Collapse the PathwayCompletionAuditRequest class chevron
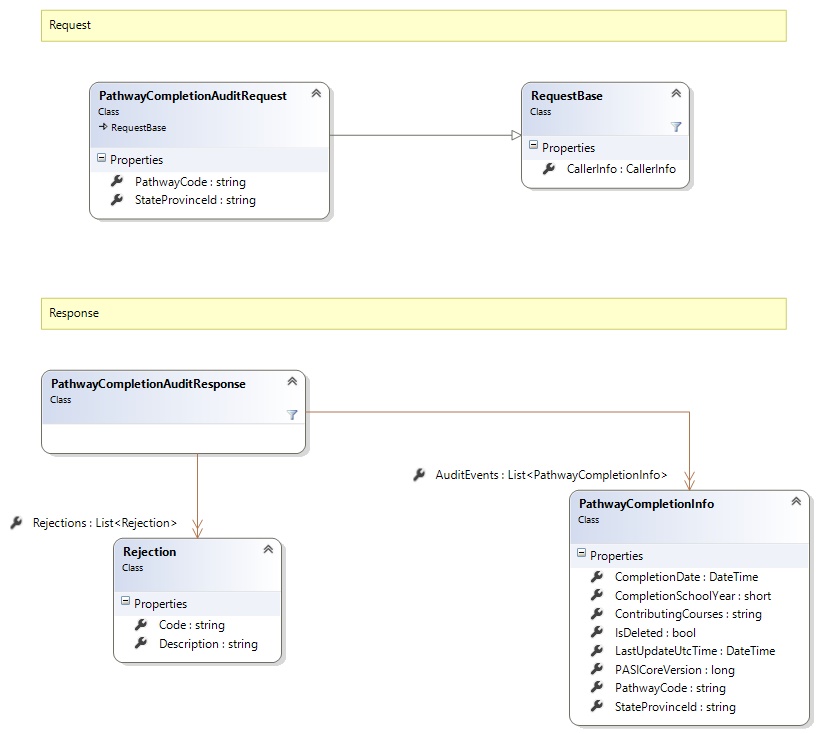The height and width of the screenshot is (734, 818). coord(316,94)
